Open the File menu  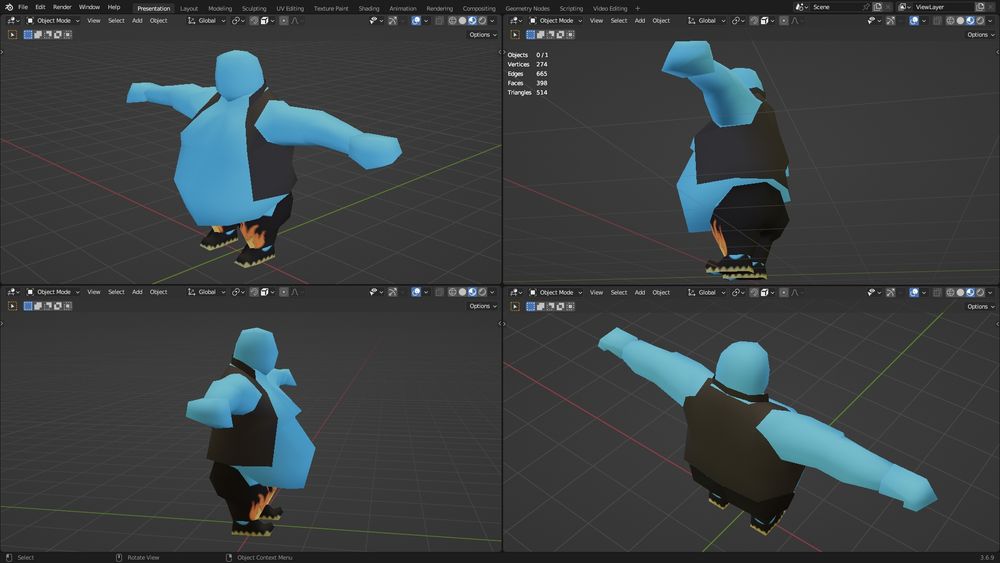[x=23, y=7]
